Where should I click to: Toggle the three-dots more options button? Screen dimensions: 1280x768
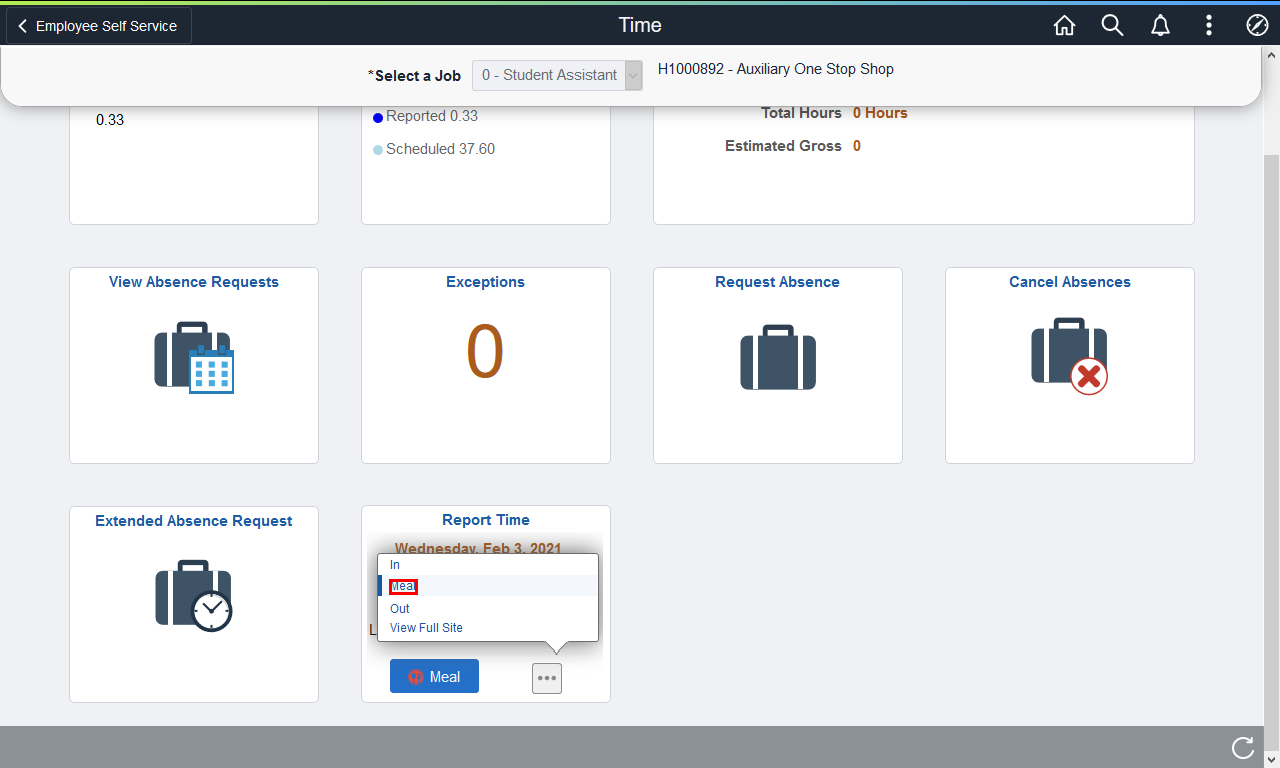click(x=547, y=678)
